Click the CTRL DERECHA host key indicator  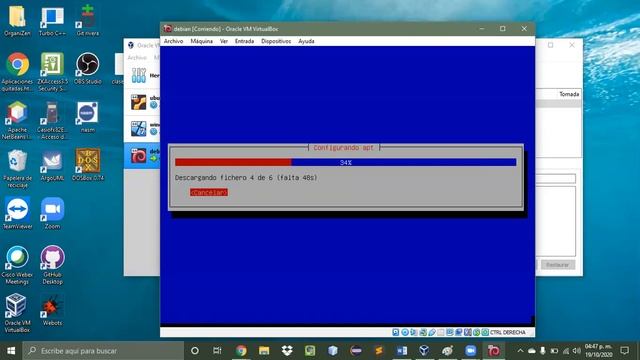pyautogui.click(x=508, y=333)
